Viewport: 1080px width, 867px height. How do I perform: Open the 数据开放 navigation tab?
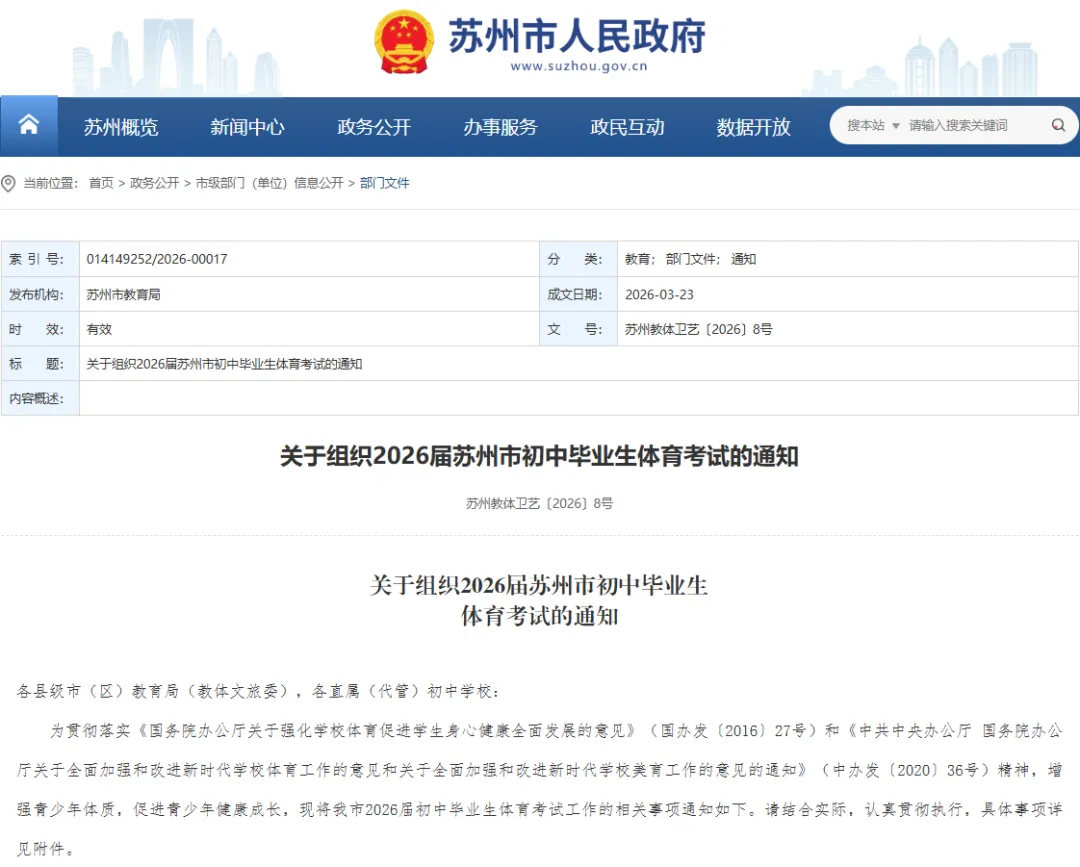753,127
